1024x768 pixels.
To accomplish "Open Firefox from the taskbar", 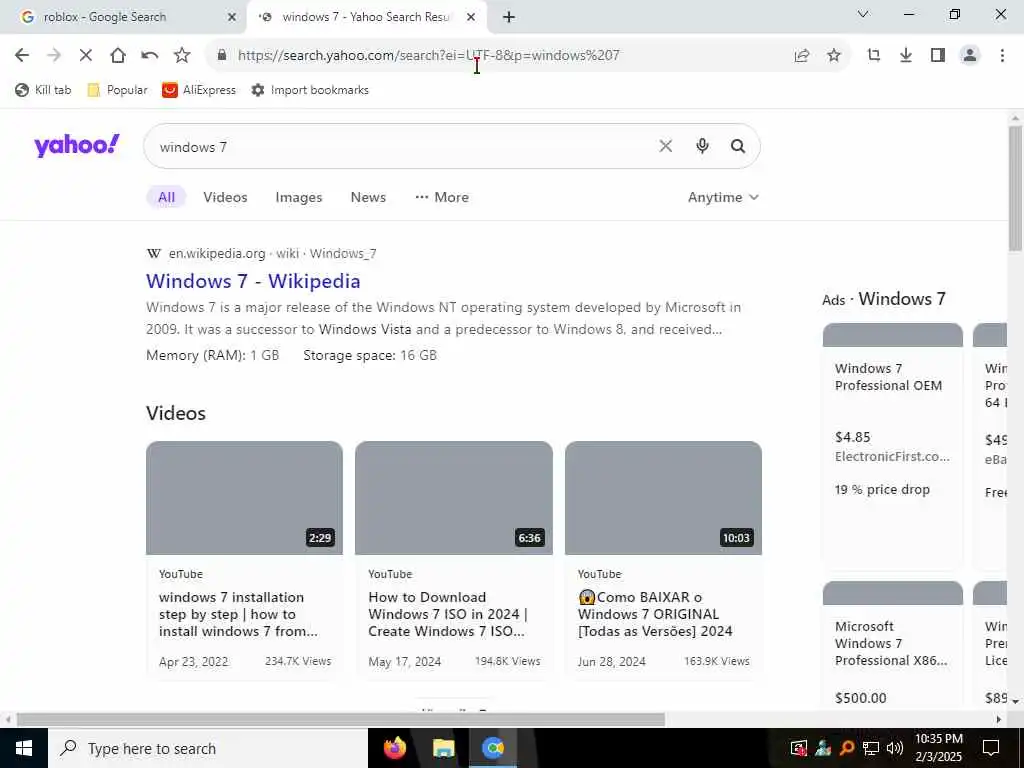I will click(394, 748).
